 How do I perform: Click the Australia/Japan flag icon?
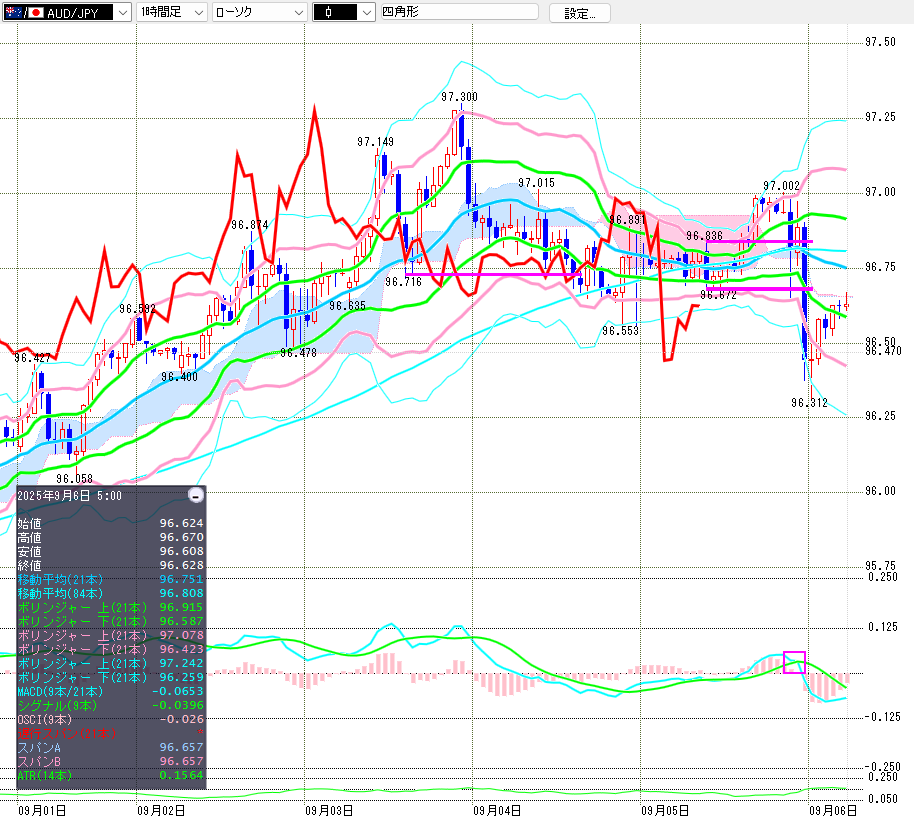[x=24, y=12]
